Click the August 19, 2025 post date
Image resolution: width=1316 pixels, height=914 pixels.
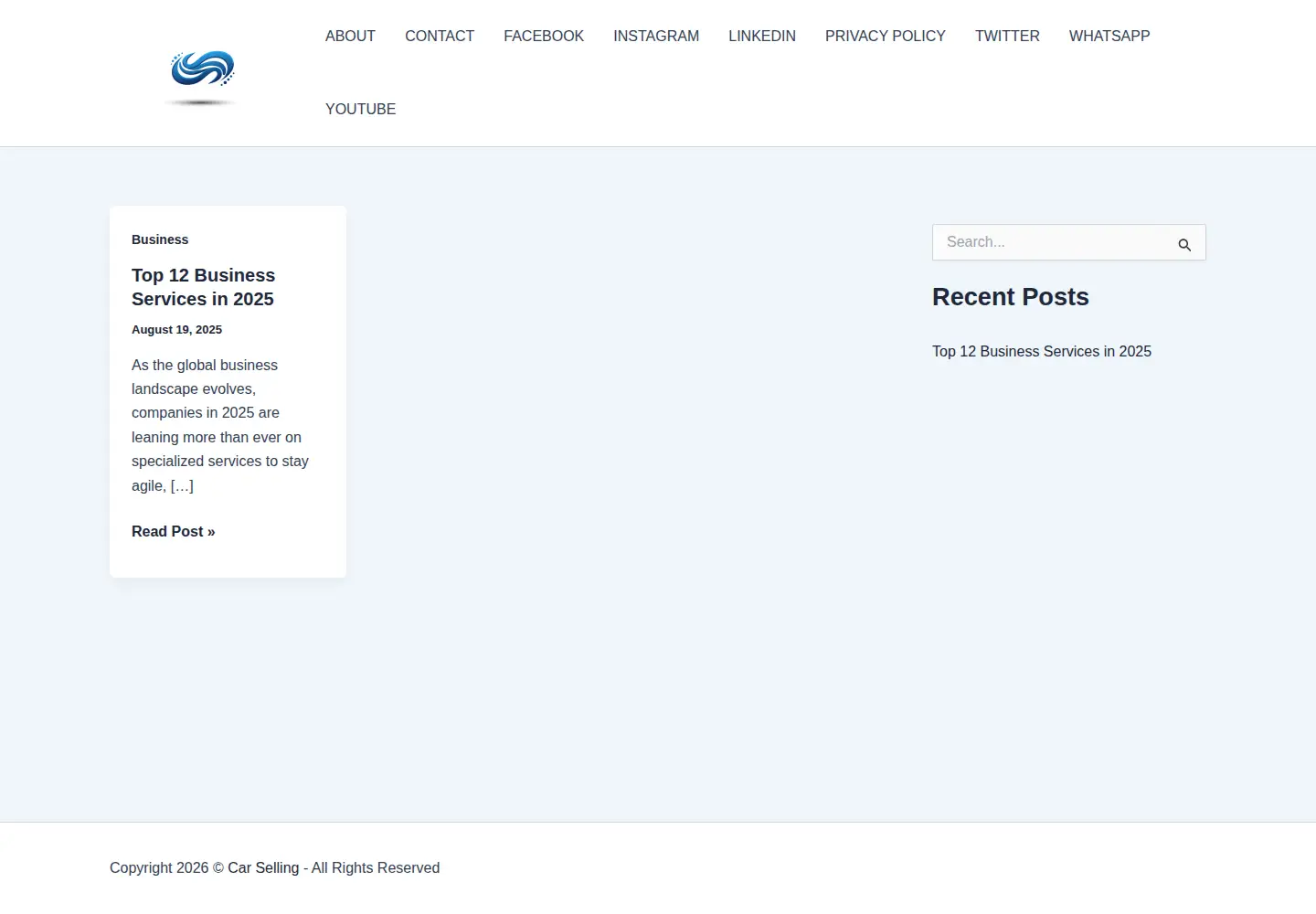pyautogui.click(x=176, y=329)
